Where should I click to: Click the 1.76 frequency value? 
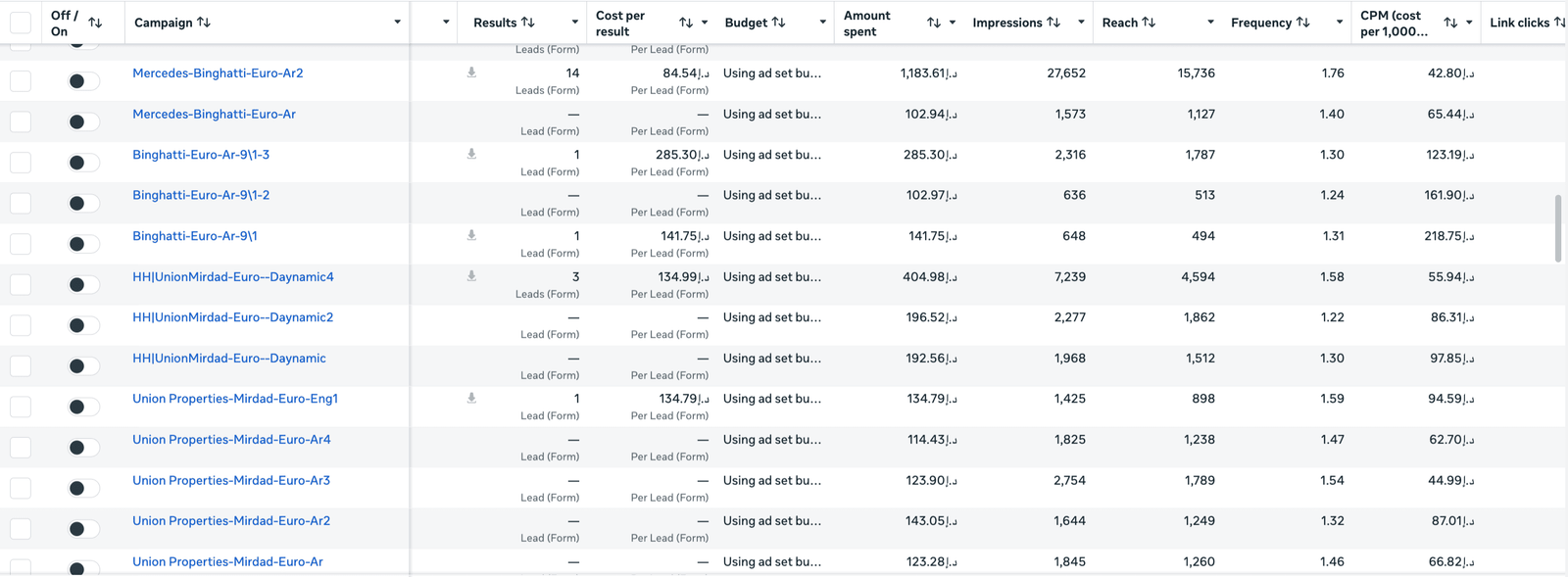pyautogui.click(x=1333, y=72)
